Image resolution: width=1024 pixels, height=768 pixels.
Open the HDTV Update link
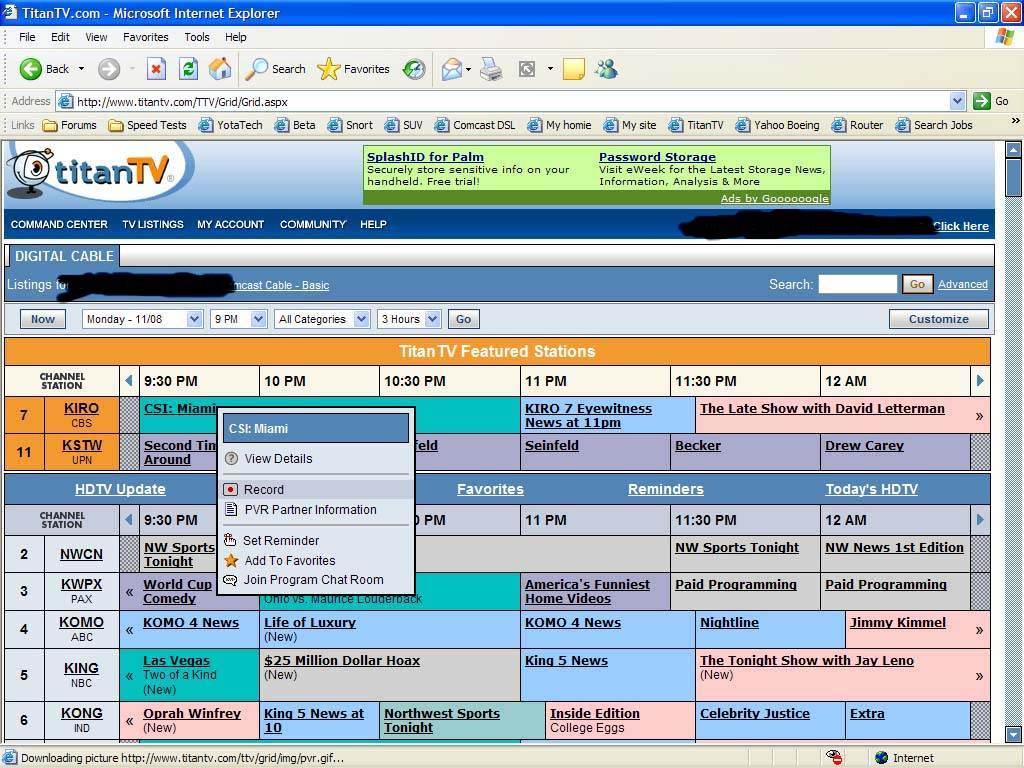(120, 489)
